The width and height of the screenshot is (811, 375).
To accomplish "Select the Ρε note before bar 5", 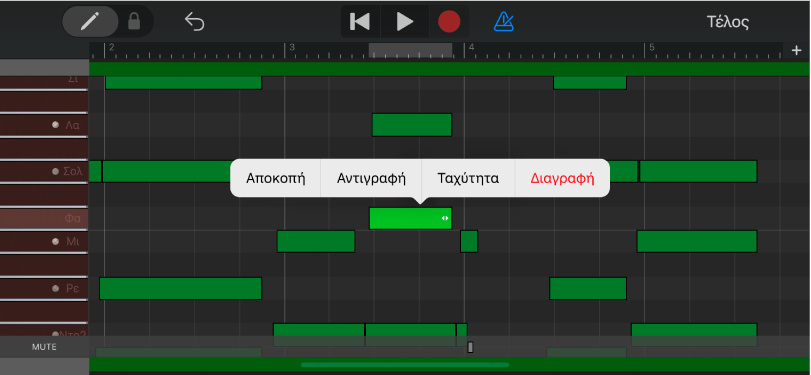I will [588, 288].
